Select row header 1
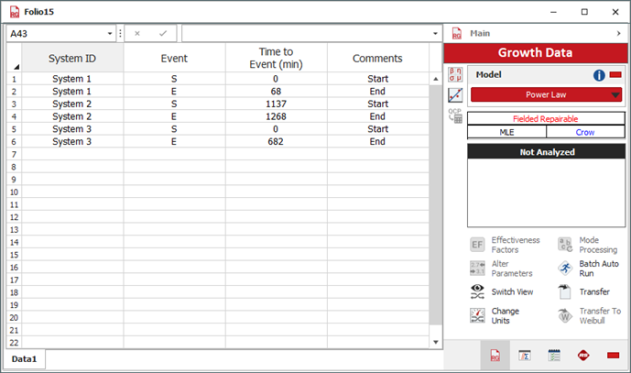 point(14,79)
